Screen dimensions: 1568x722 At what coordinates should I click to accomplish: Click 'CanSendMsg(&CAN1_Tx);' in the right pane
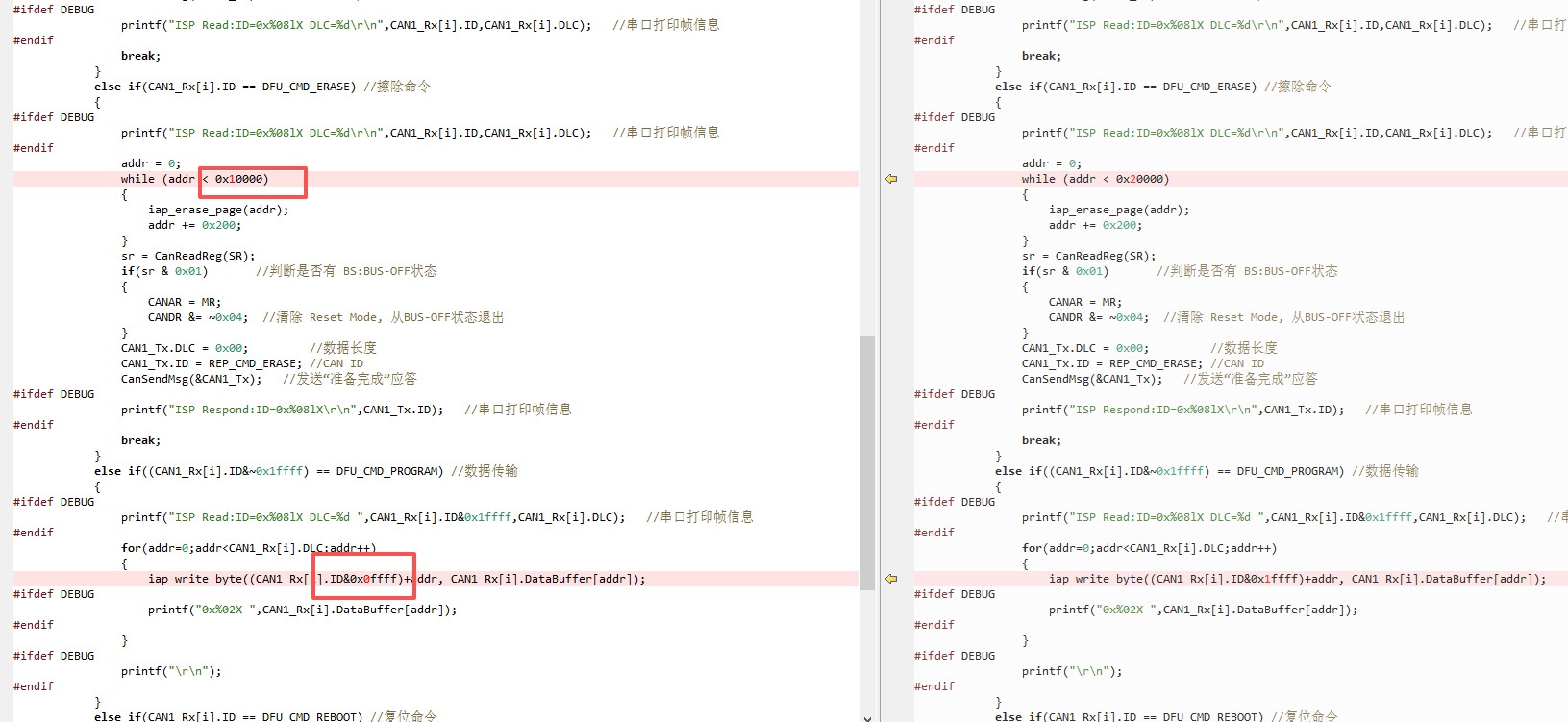tap(1092, 379)
